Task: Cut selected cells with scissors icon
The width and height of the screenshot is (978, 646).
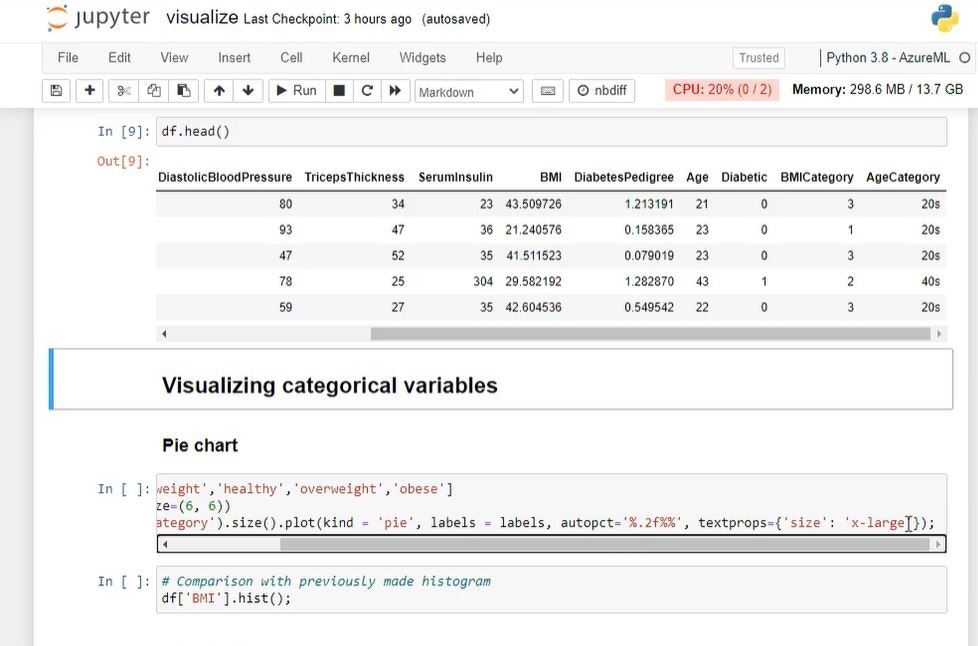Action: tap(124, 91)
